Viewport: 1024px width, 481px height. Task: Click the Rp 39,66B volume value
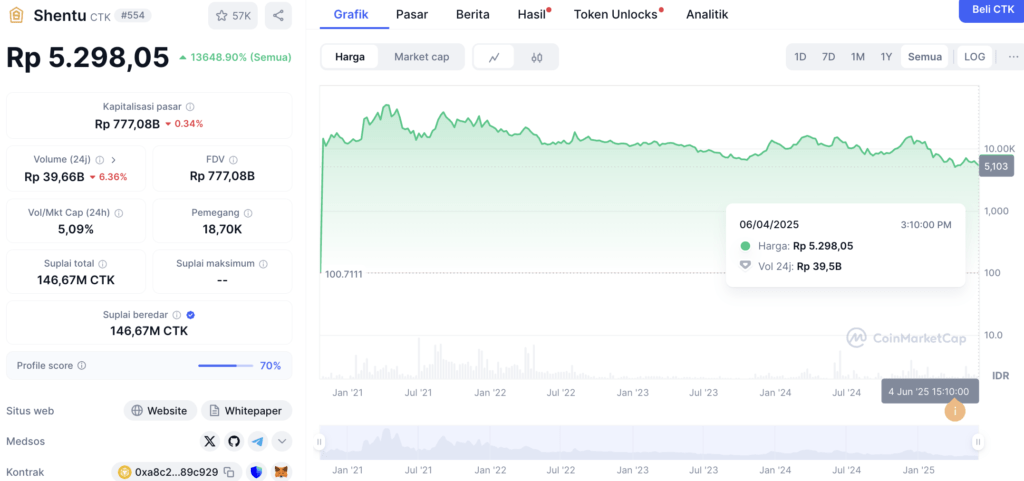[x=54, y=176]
